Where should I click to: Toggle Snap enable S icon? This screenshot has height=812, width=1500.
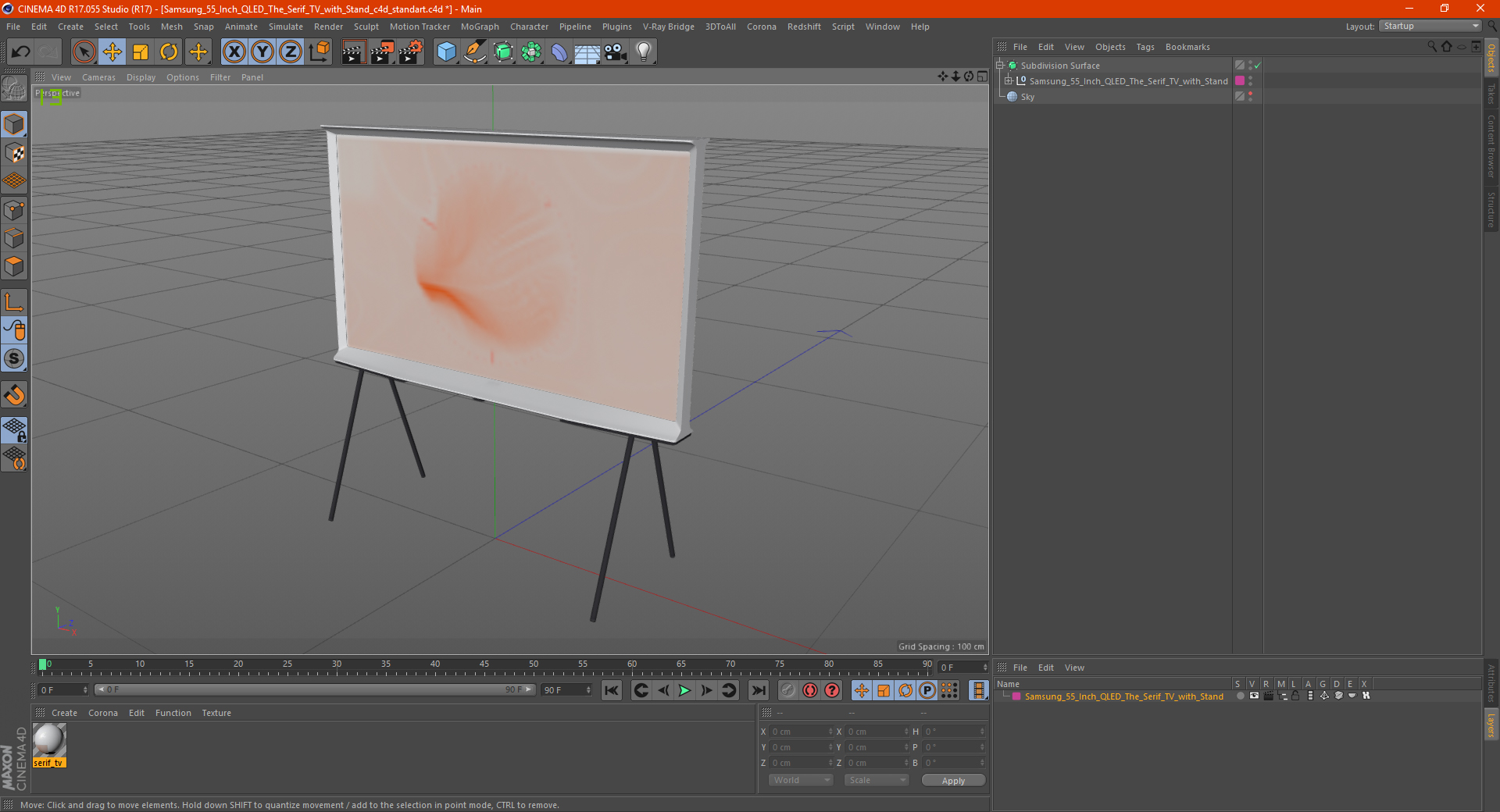14,358
